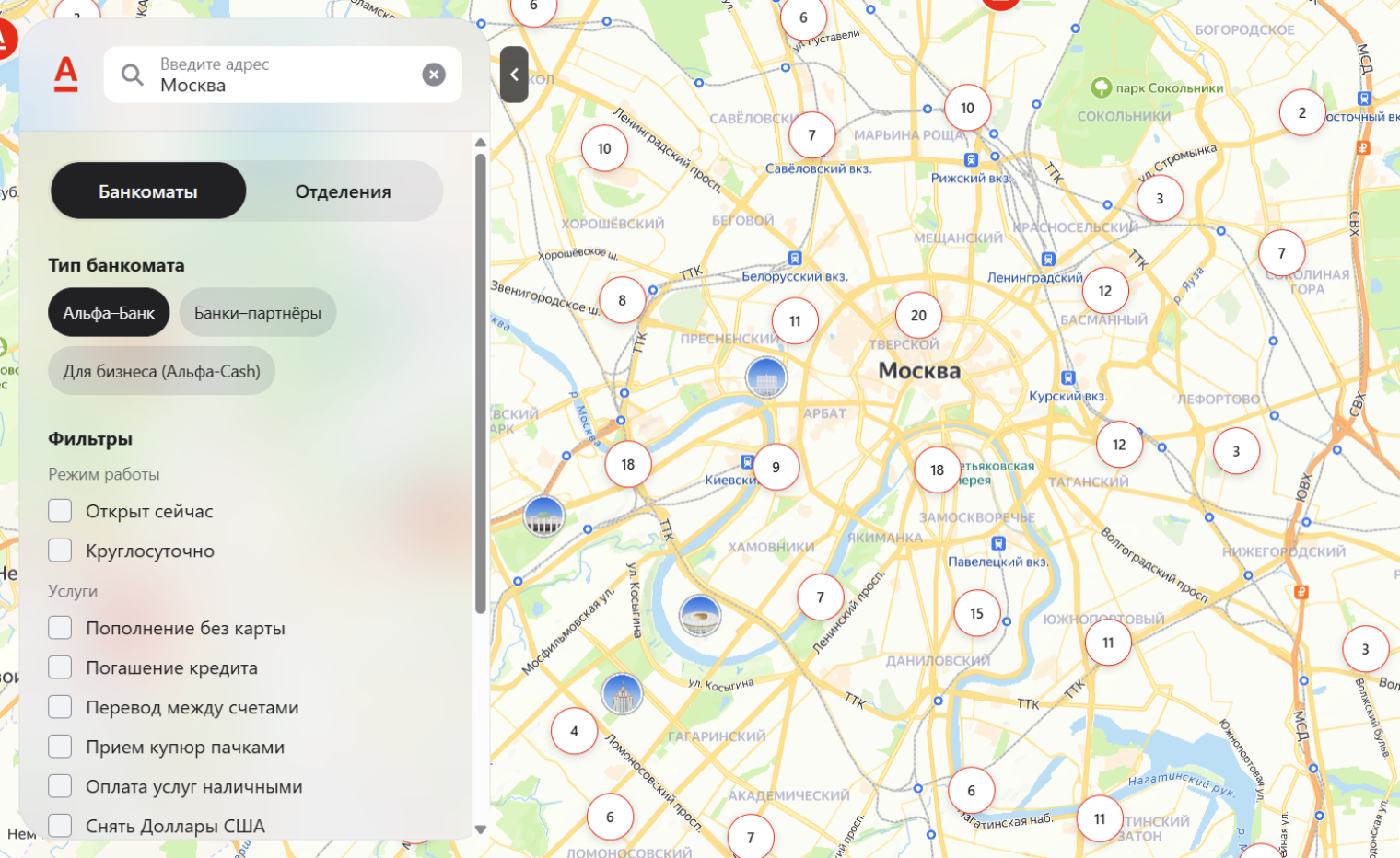This screenshot has height=858, width=1400.
Task: Click the red Alfa-Bank logo in the panel
Action: tap(66, 75)
